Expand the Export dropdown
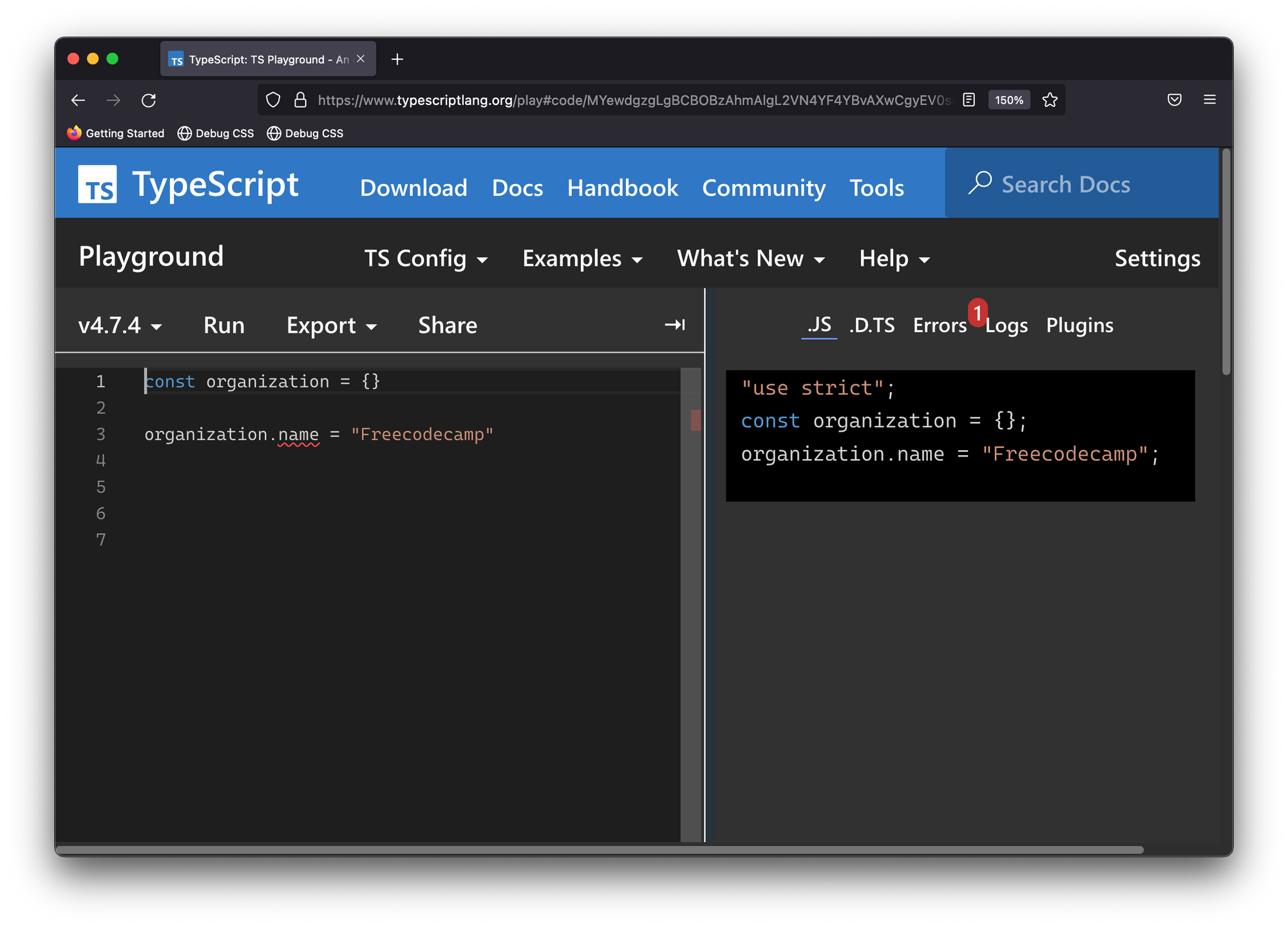The image size is (1288, 929). point(331,325)
